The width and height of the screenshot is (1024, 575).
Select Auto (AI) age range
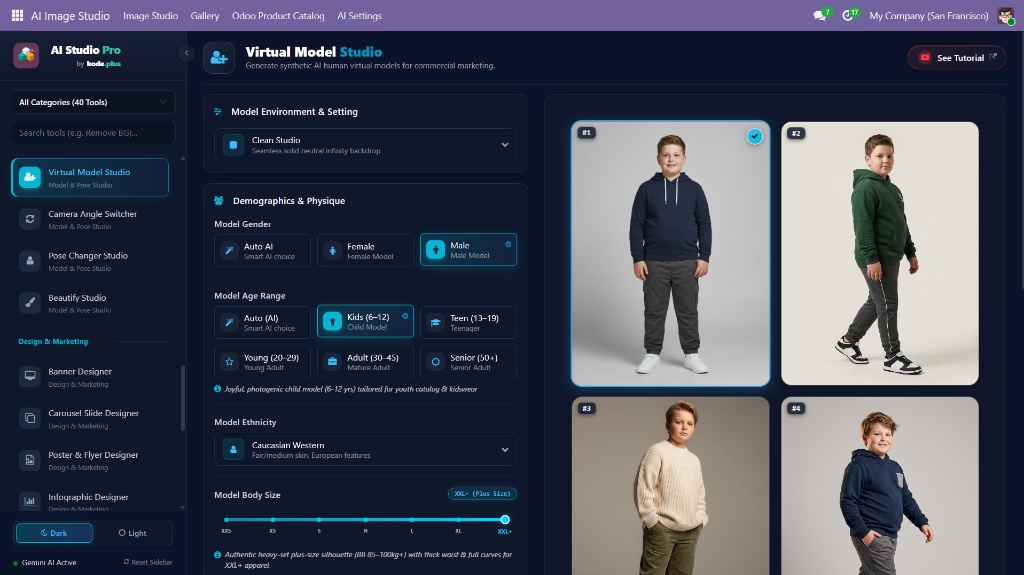click(263, 323)
